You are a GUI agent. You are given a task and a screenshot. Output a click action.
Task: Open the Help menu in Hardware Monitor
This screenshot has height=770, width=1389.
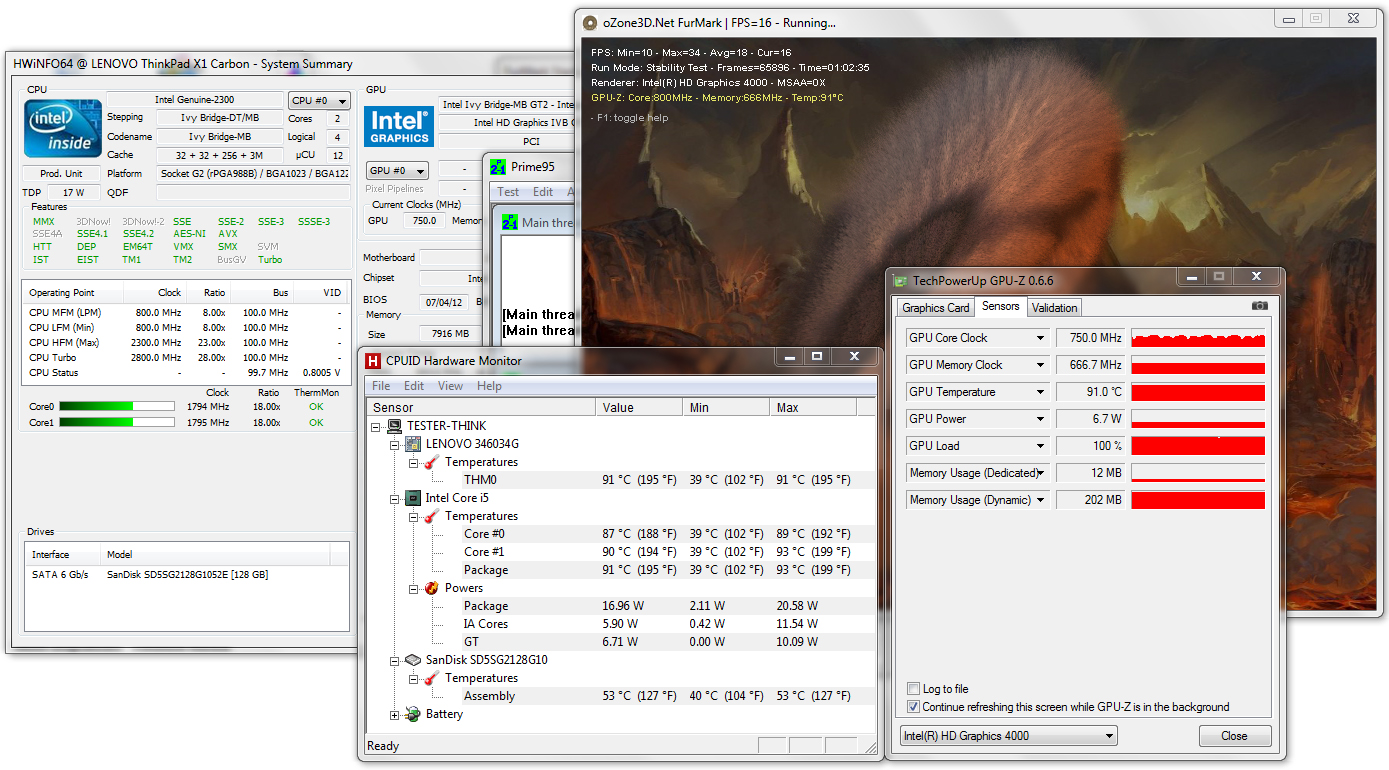(489, 386)
